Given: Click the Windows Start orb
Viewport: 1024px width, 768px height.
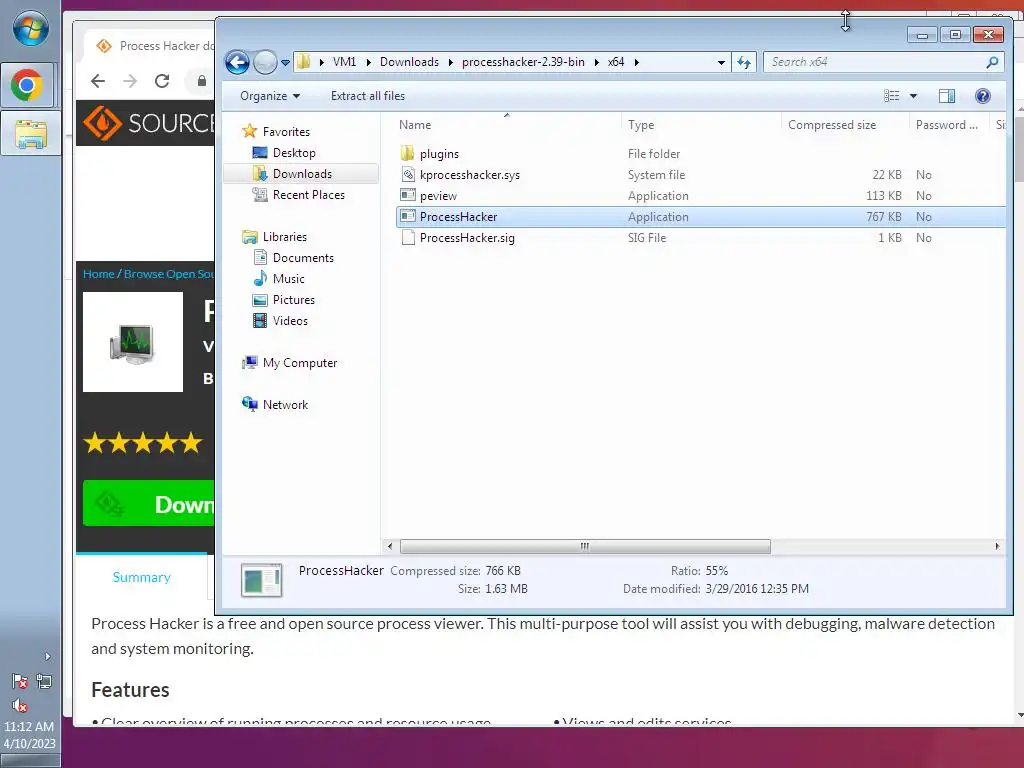Looking at the screenshot, I should pos(30,29).
